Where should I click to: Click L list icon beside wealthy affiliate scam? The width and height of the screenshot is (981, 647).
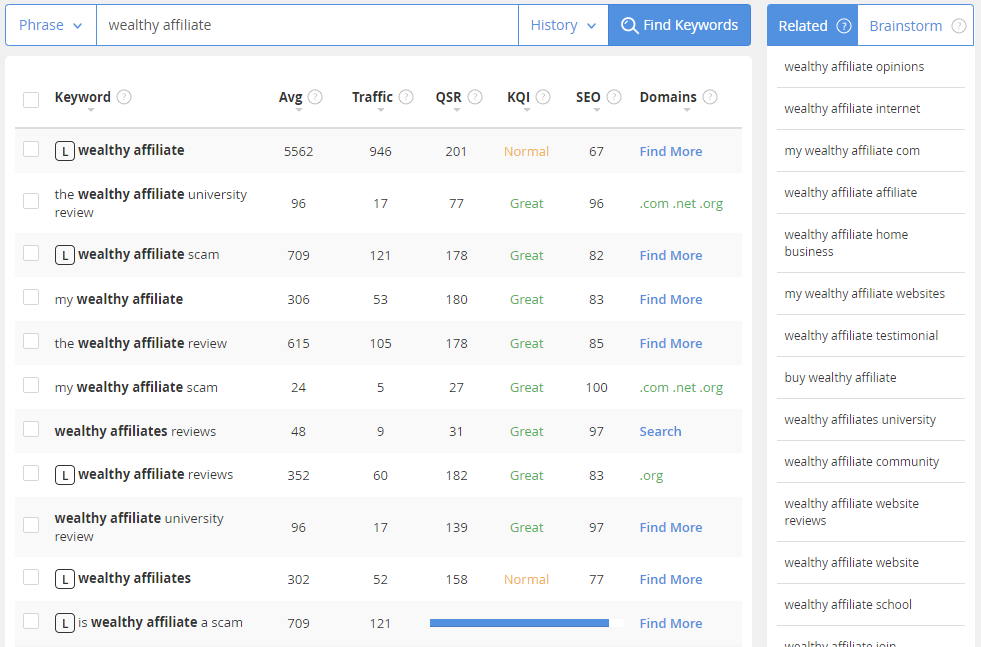(65, 255)
